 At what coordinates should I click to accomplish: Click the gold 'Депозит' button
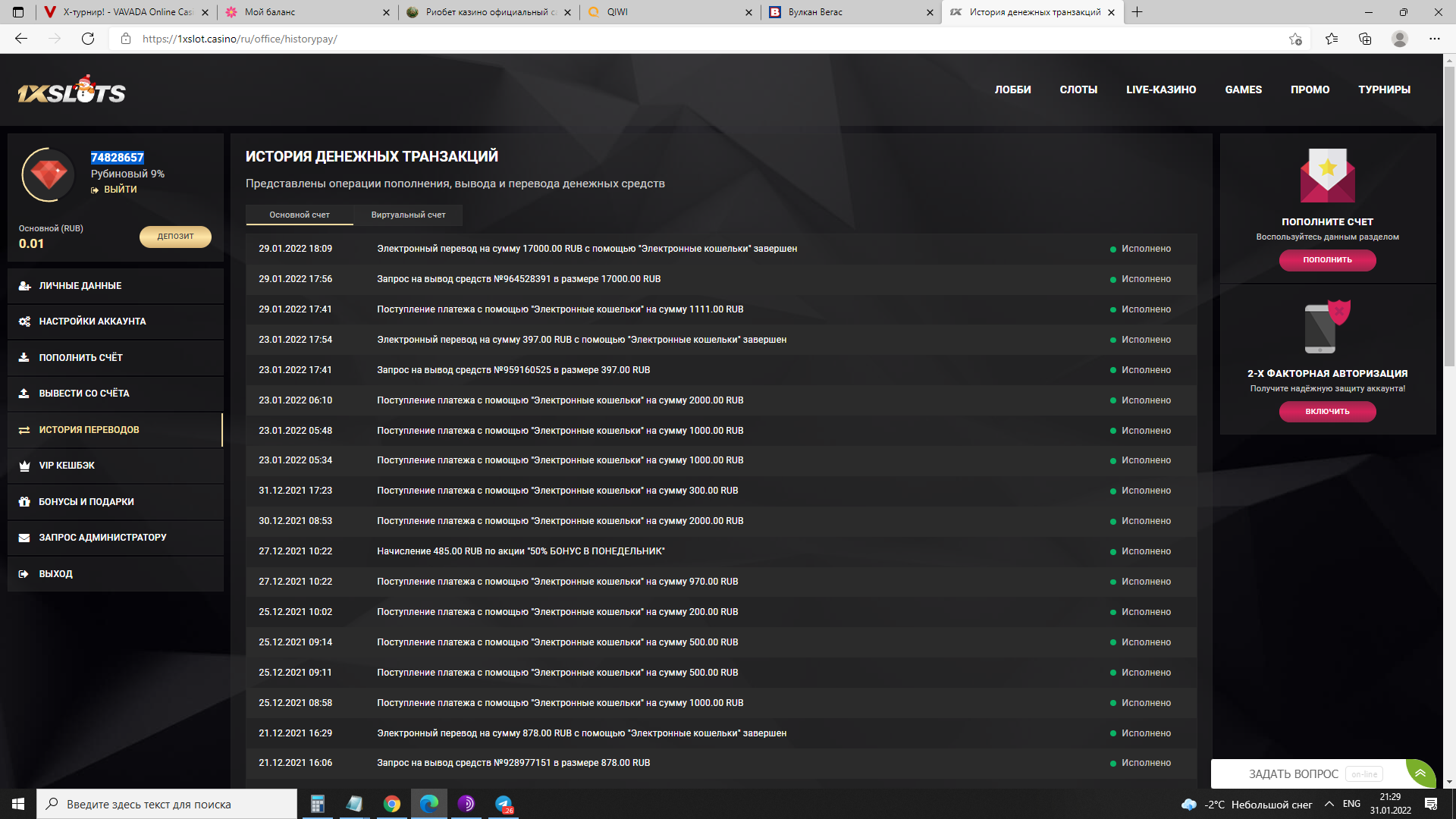coord(175,237)
